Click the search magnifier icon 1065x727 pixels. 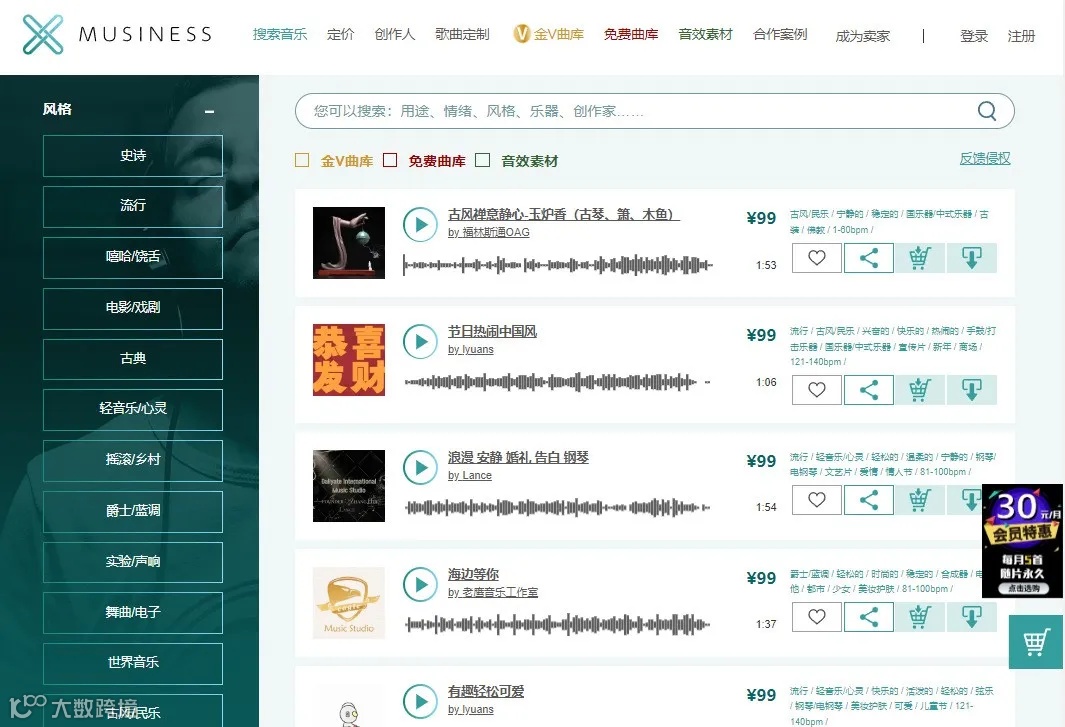point(986,111)
